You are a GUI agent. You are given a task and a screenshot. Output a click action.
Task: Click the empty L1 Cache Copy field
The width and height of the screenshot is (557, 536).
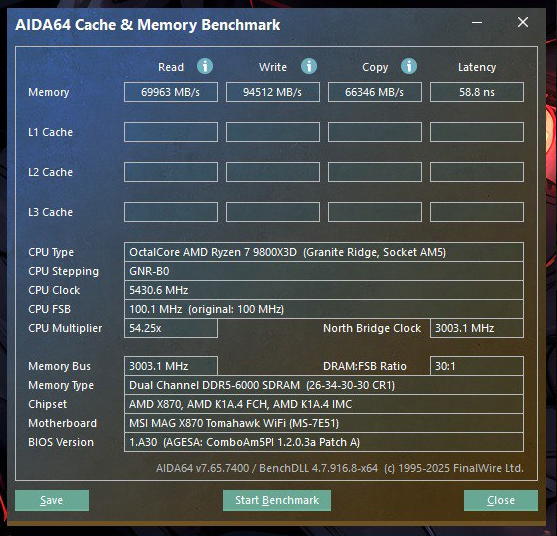375,132
